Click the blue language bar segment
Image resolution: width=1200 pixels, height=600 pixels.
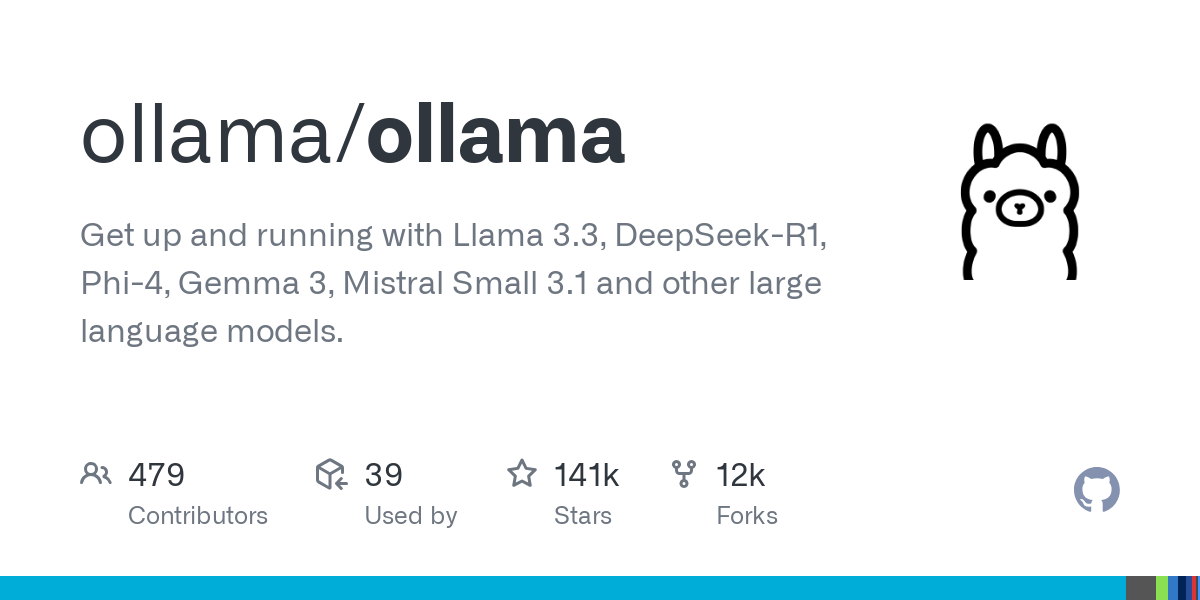click(563, 588)
